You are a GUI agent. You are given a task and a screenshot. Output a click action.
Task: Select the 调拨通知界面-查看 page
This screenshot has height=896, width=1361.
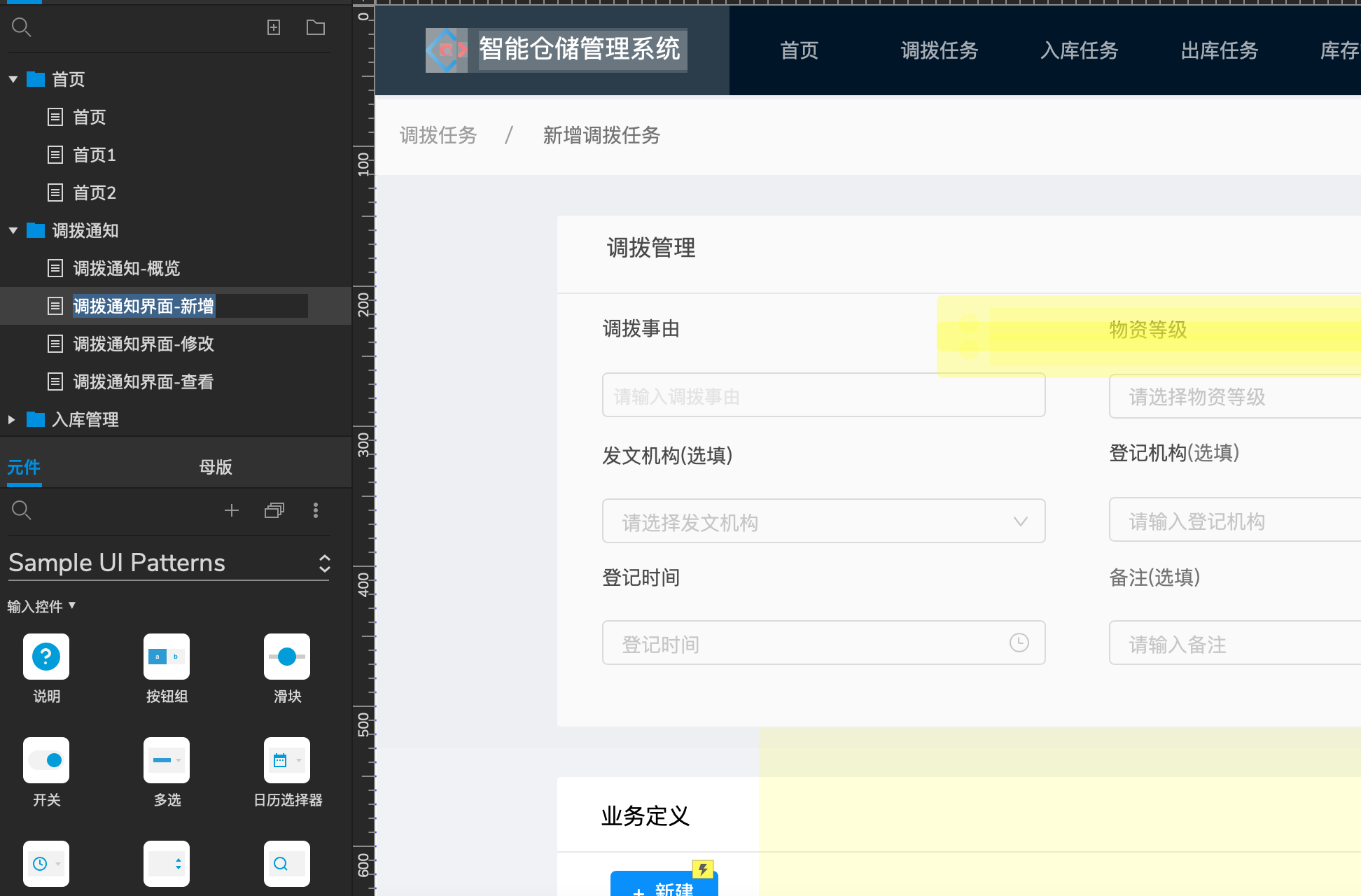point(144,381)
